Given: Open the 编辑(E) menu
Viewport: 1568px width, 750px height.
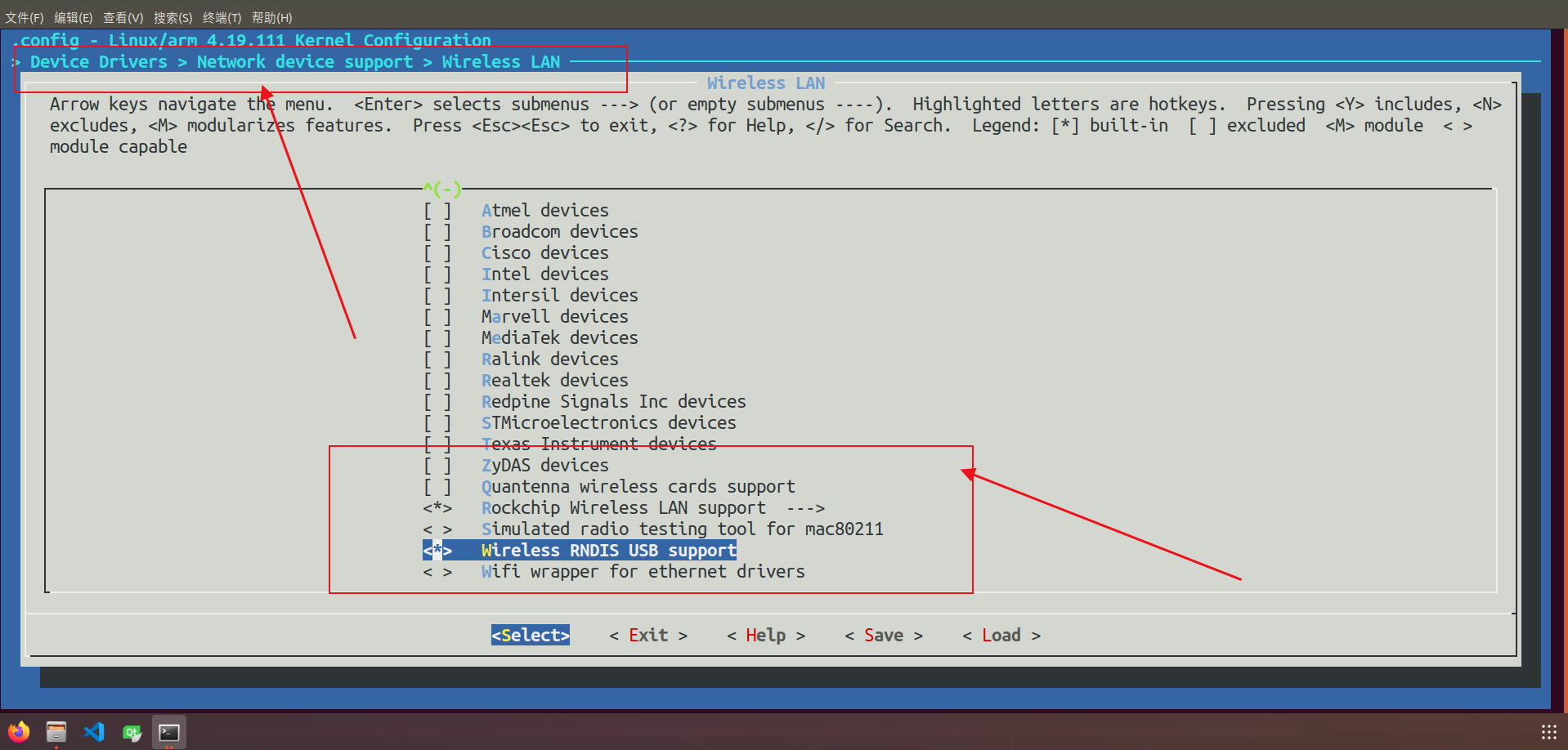Looking at the screenshot, I should coord(74,17).
